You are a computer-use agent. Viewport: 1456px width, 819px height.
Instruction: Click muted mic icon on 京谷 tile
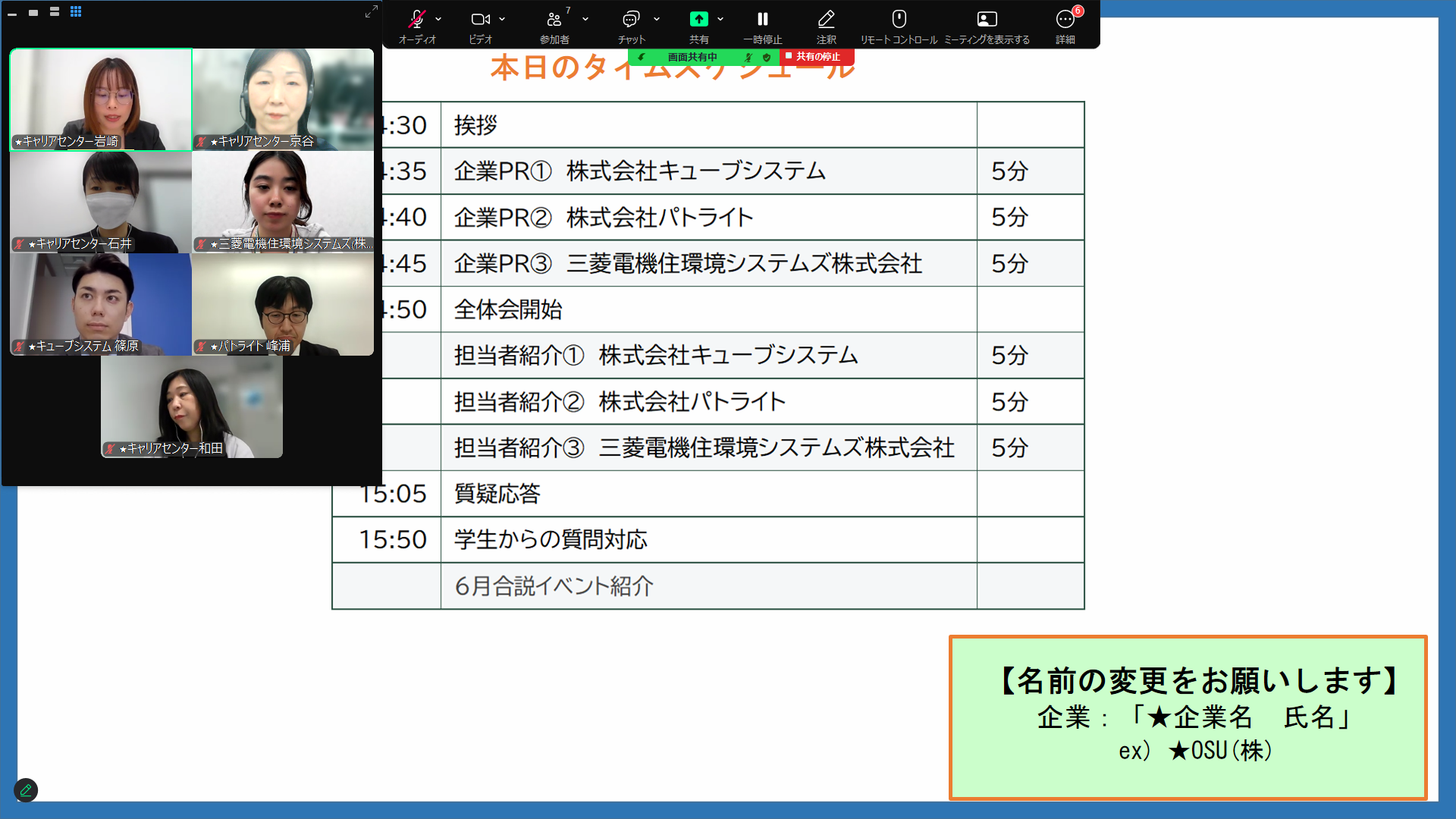pyautogui.click(x=202, y=142)
